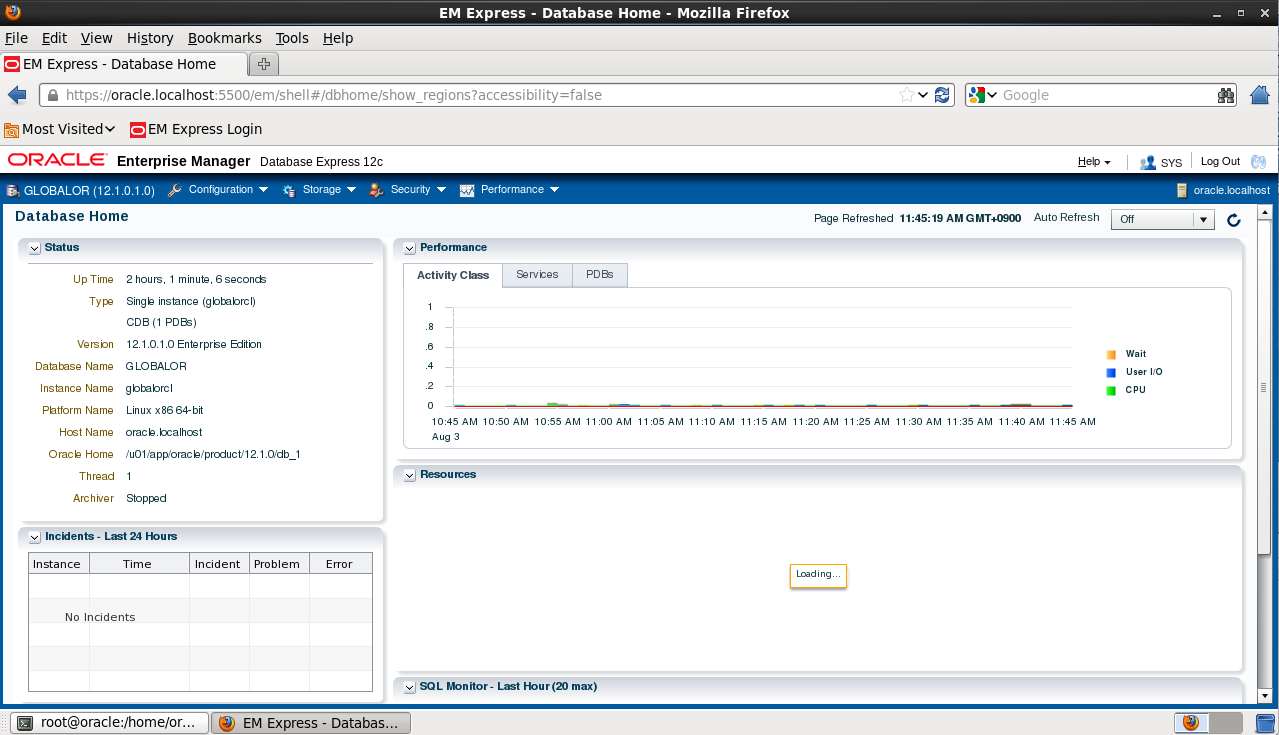Collapse the SQL Monitor panel
The height and width of the screenshot is (735, 1279).
point(410,687)
